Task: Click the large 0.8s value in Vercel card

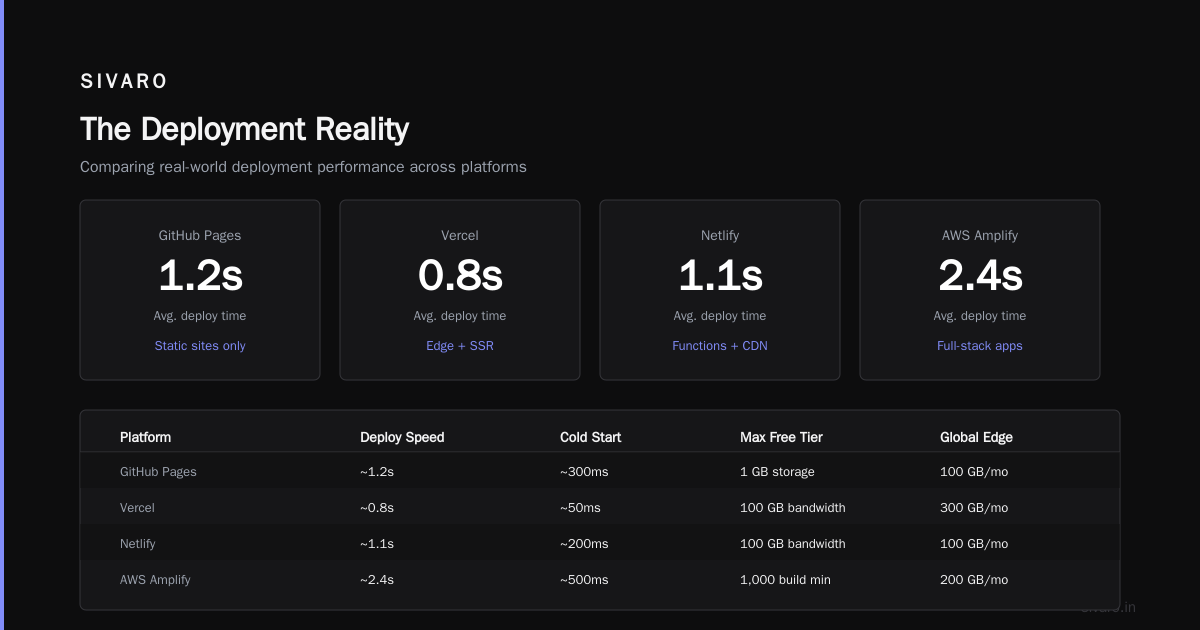Action: [460, 276]
